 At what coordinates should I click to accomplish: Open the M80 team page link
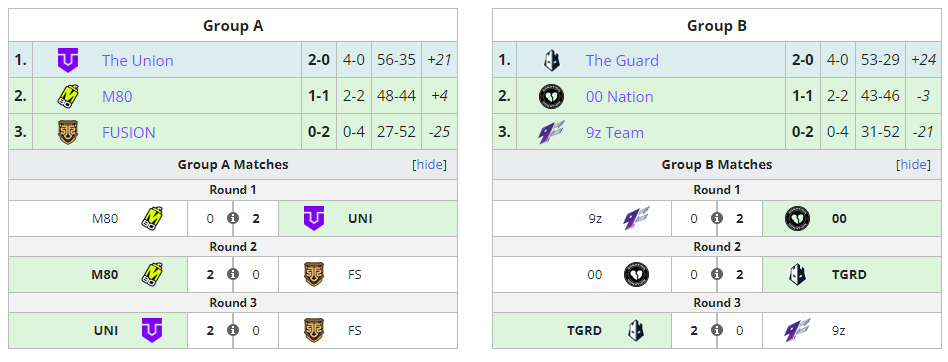point(117,96)
